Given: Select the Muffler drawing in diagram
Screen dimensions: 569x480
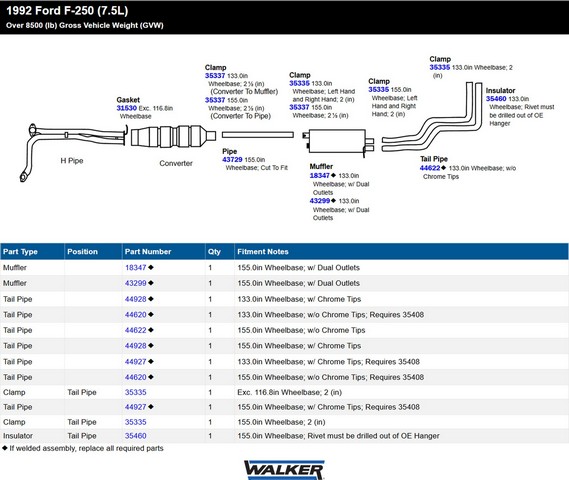Looking at the screenshot, I should [338, 142].
